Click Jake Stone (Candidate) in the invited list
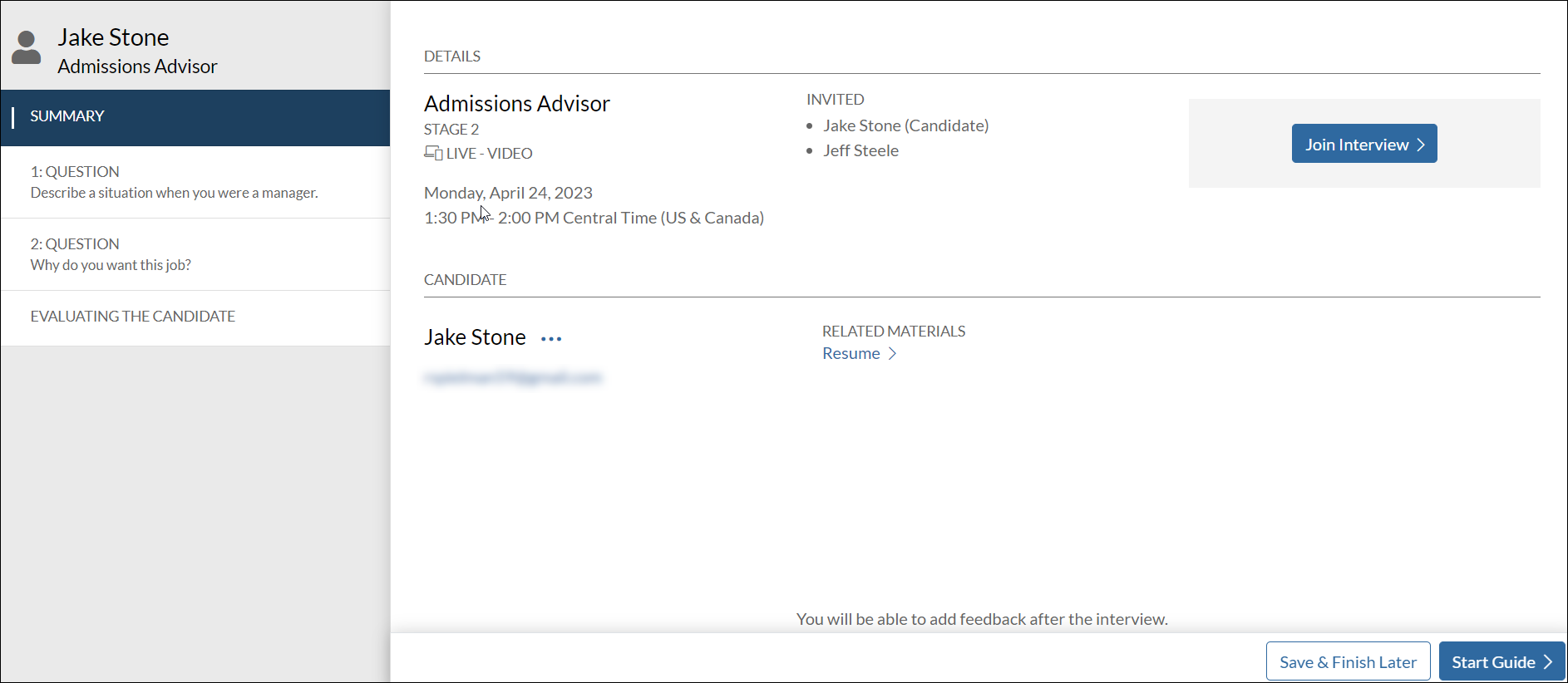This screenshot has height=683, width=1568. (x=905, y=125)
